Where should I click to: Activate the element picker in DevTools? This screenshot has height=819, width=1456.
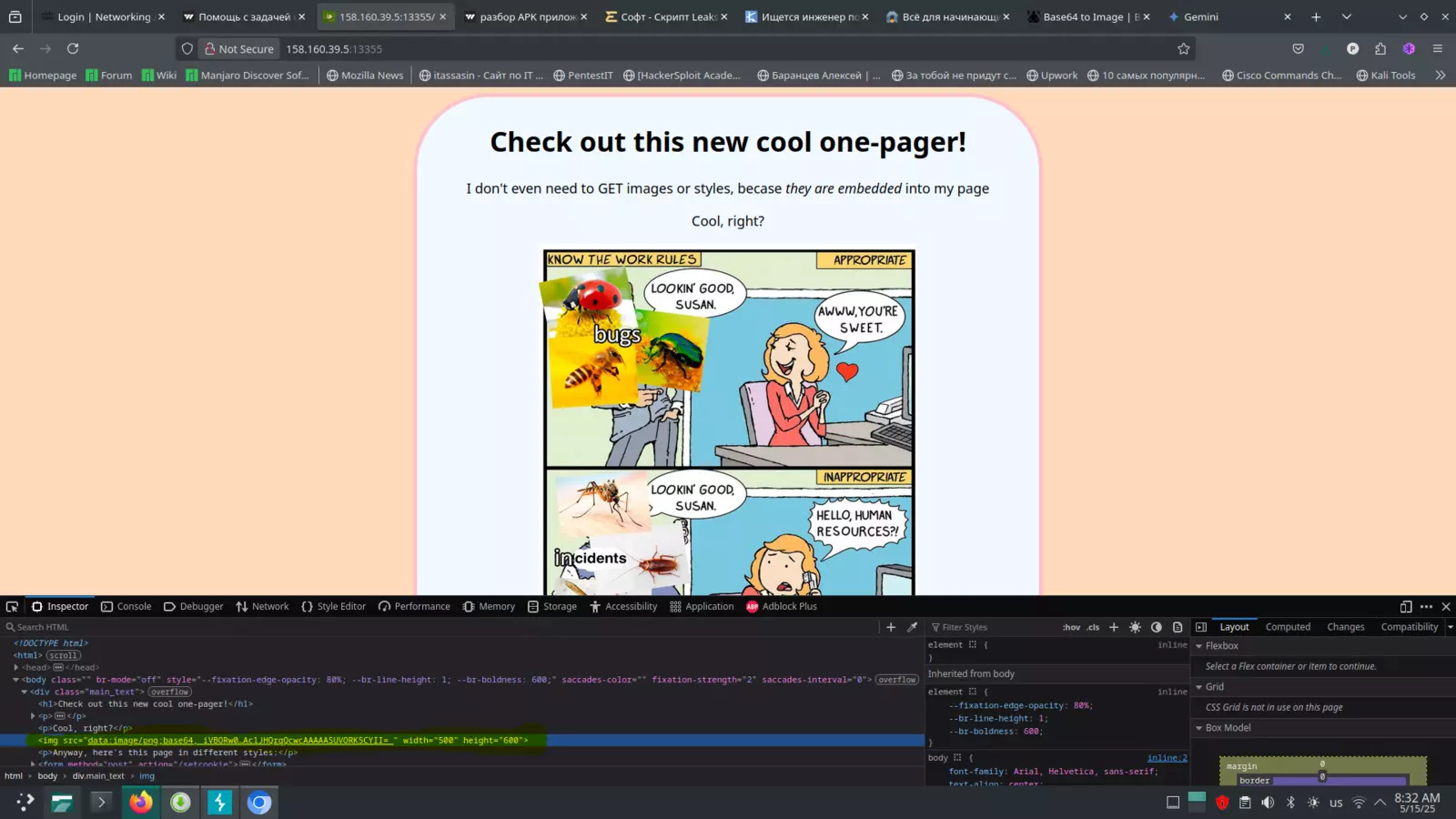(12, 607)
